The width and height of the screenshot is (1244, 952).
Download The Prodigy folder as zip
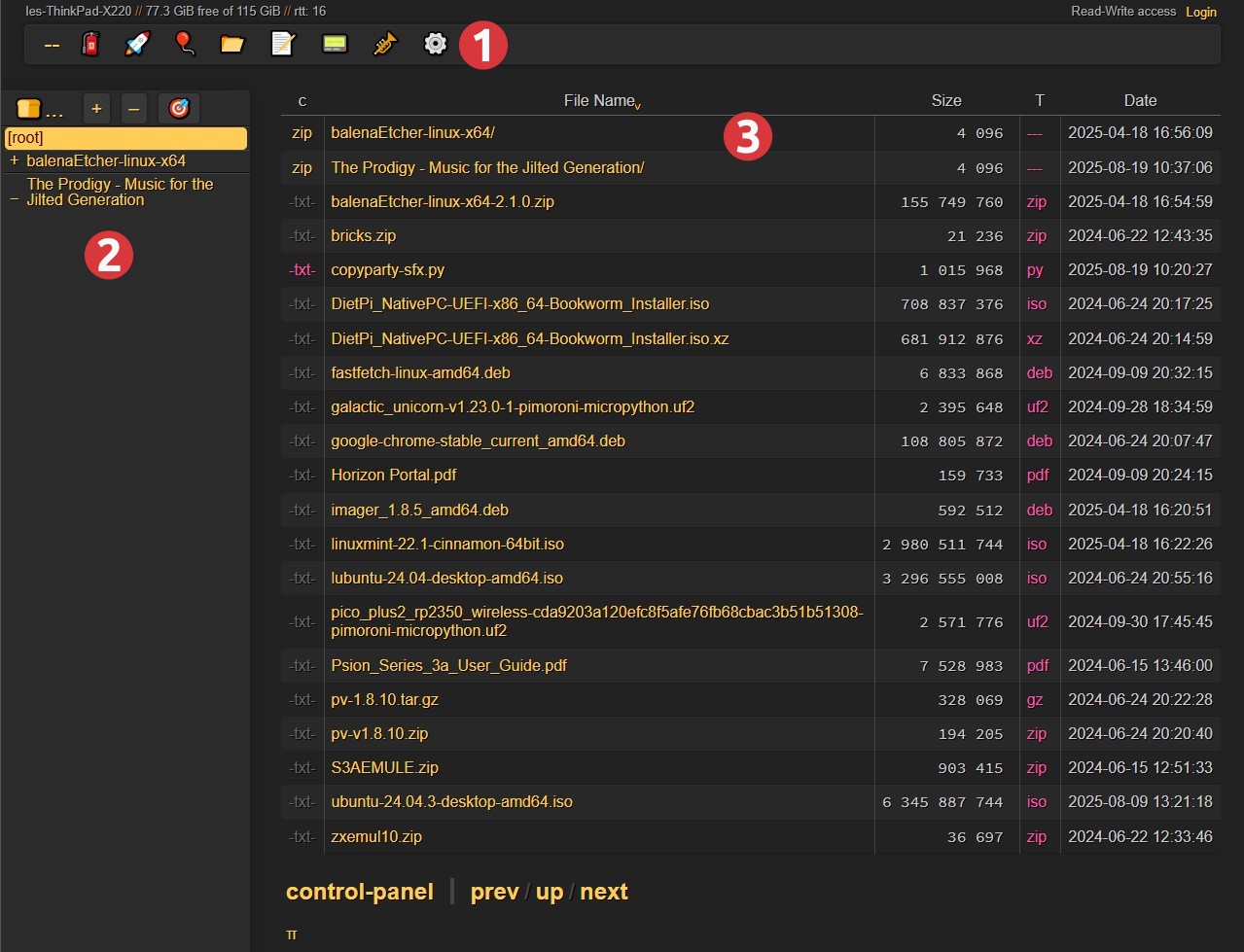[x=302, y=168]
